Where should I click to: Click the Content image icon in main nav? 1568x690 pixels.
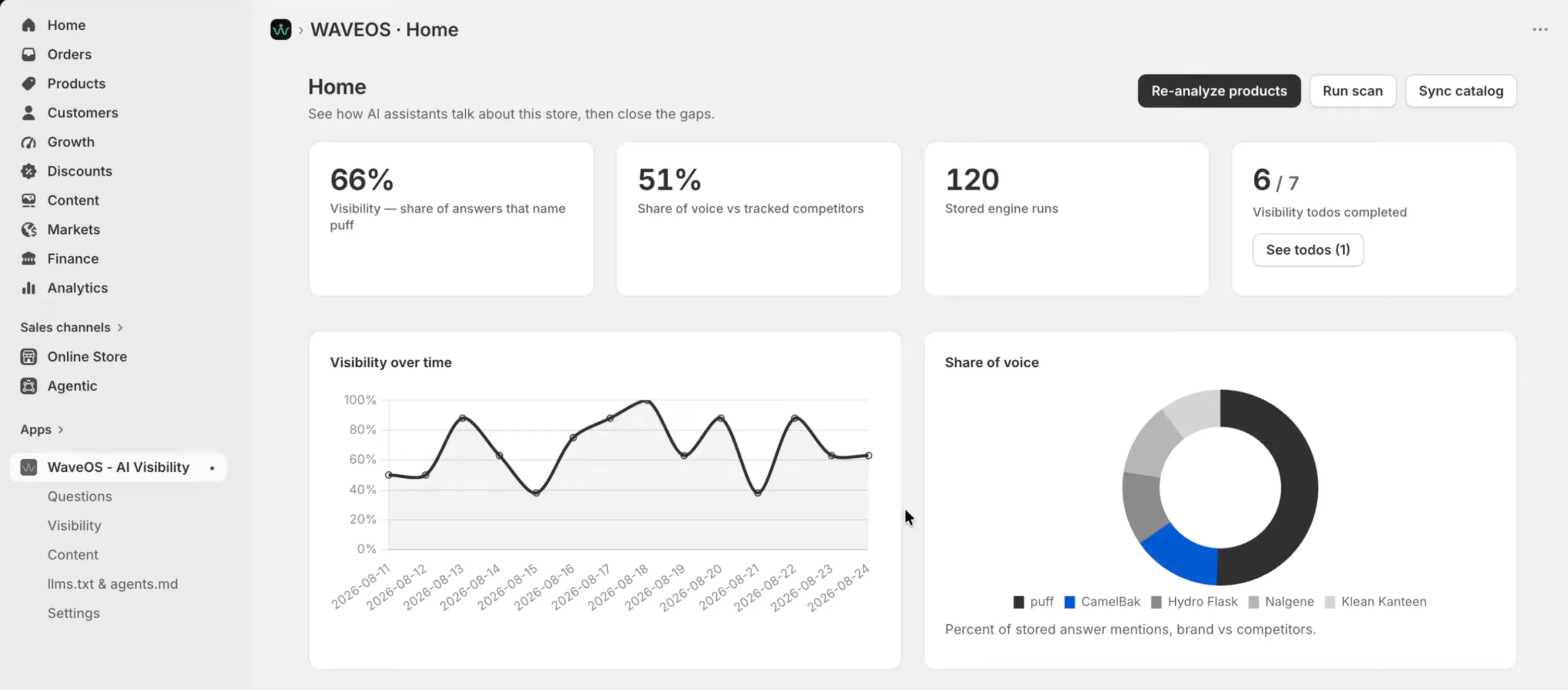pyautogui.click(x=29, y=200)
